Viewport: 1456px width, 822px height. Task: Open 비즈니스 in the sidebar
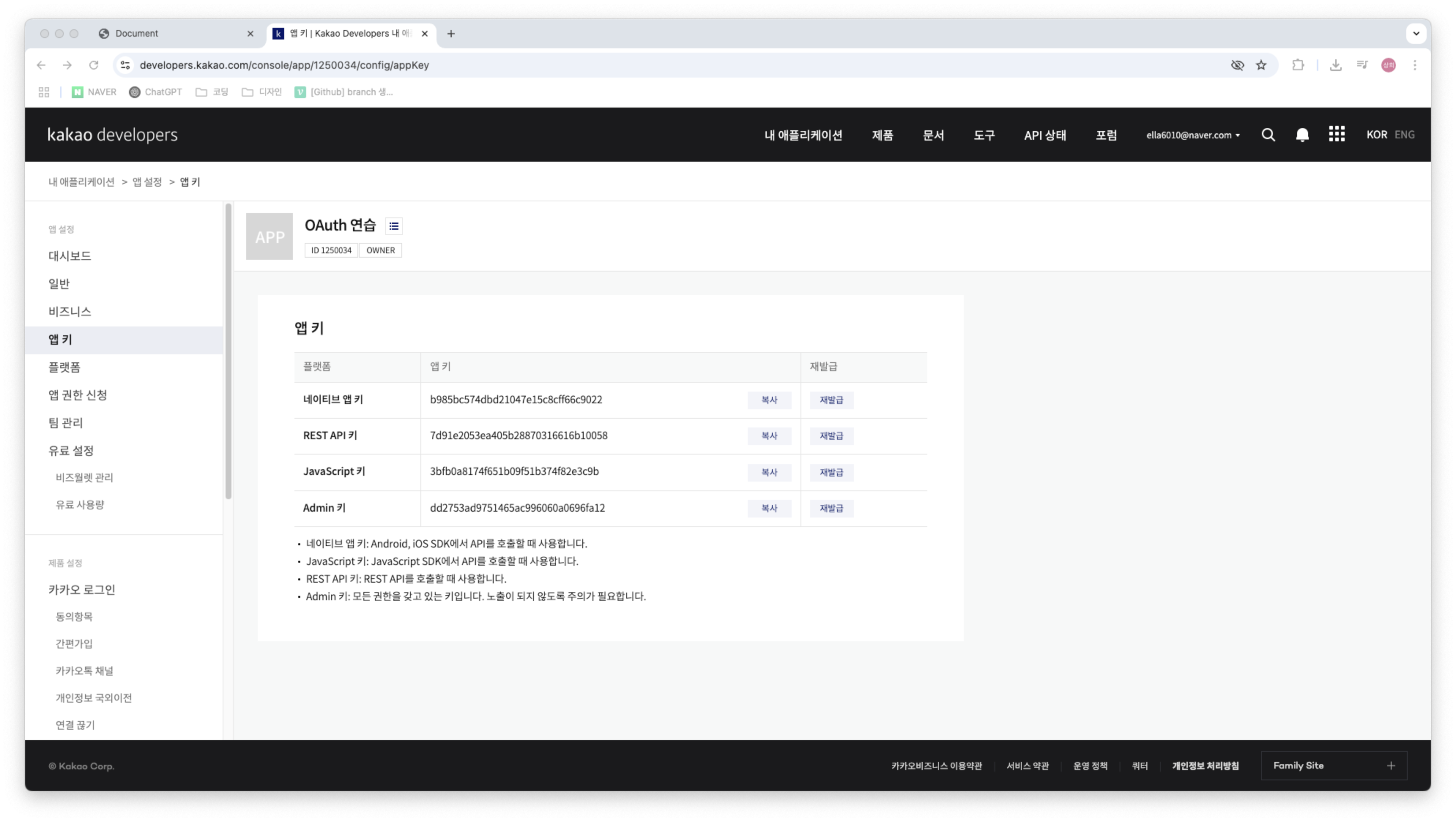(x=70, y=311)
